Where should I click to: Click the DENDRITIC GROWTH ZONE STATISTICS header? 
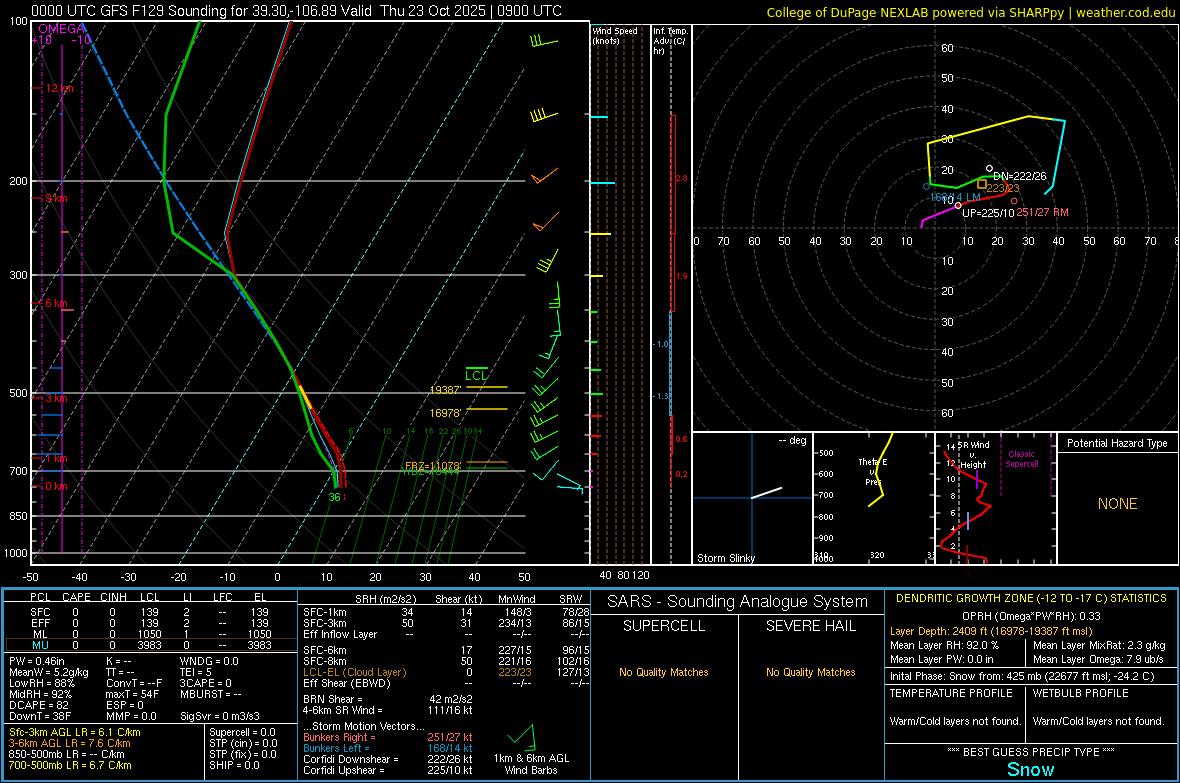pos(1031,599)
